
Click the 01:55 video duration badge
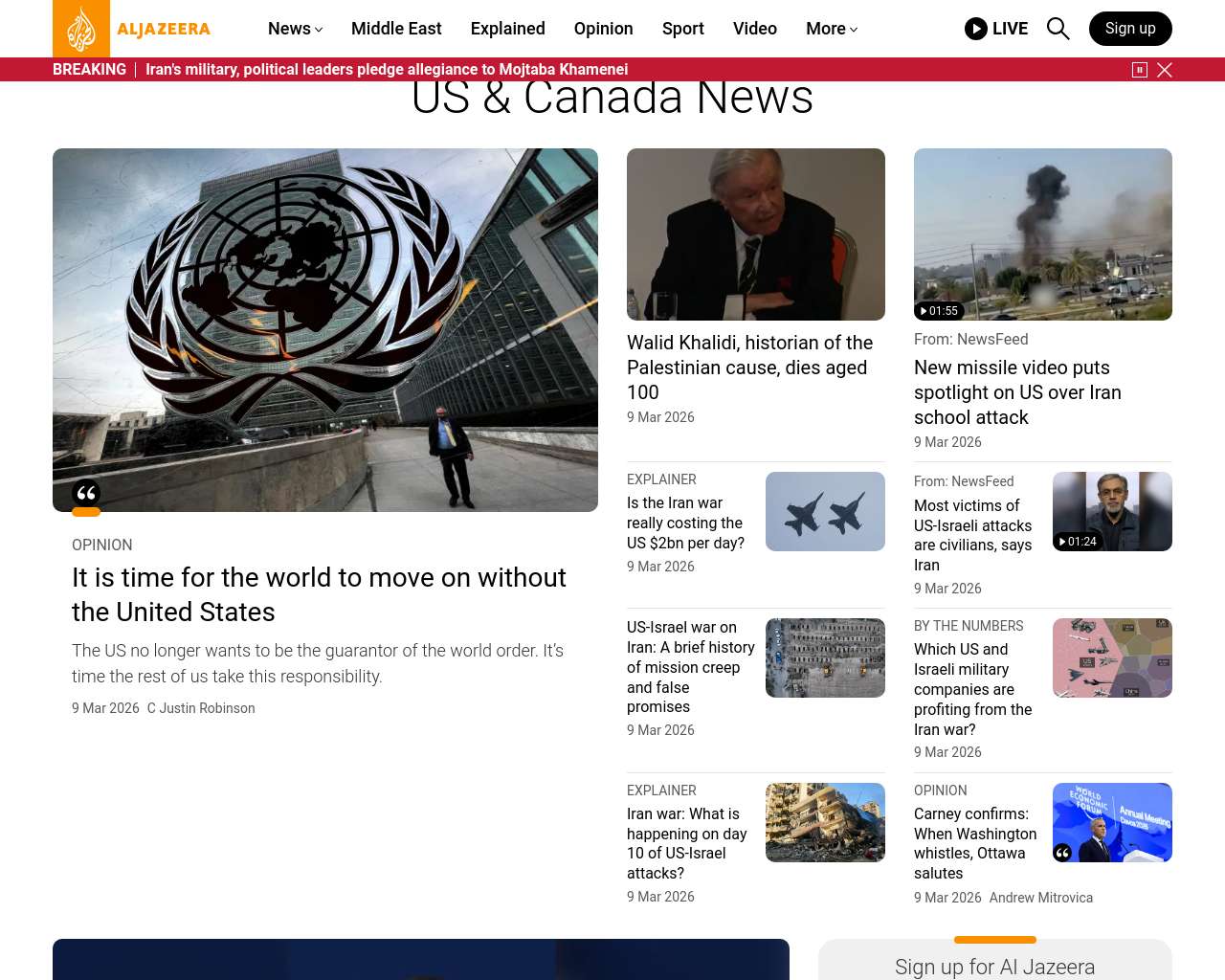[x=939, y=311]
